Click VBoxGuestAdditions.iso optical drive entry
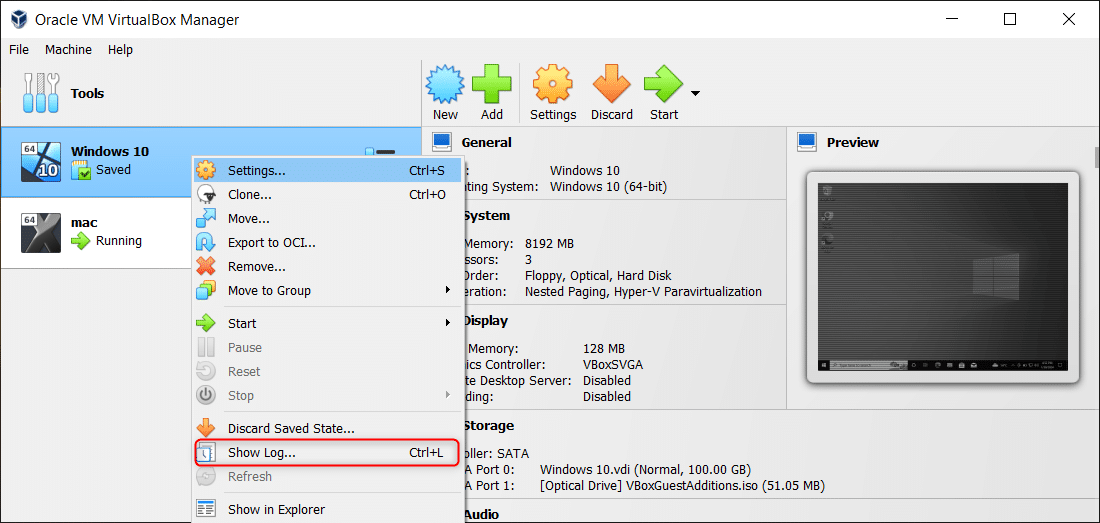Image resolution: width=1100 pixels, height=523 pixels. 683,485
